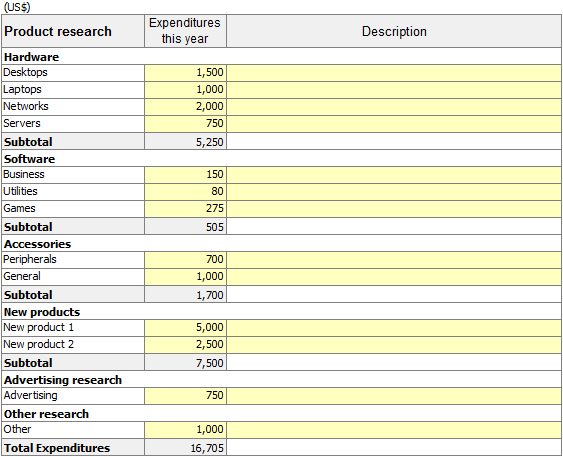
Task: Select the Total Expenditures value 16,705
Action: (x=185, y=447)
